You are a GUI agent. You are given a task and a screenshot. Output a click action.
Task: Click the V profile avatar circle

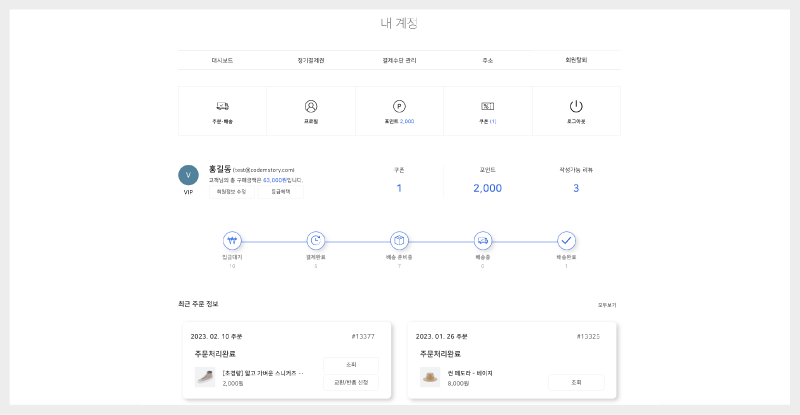coord(188,175)
